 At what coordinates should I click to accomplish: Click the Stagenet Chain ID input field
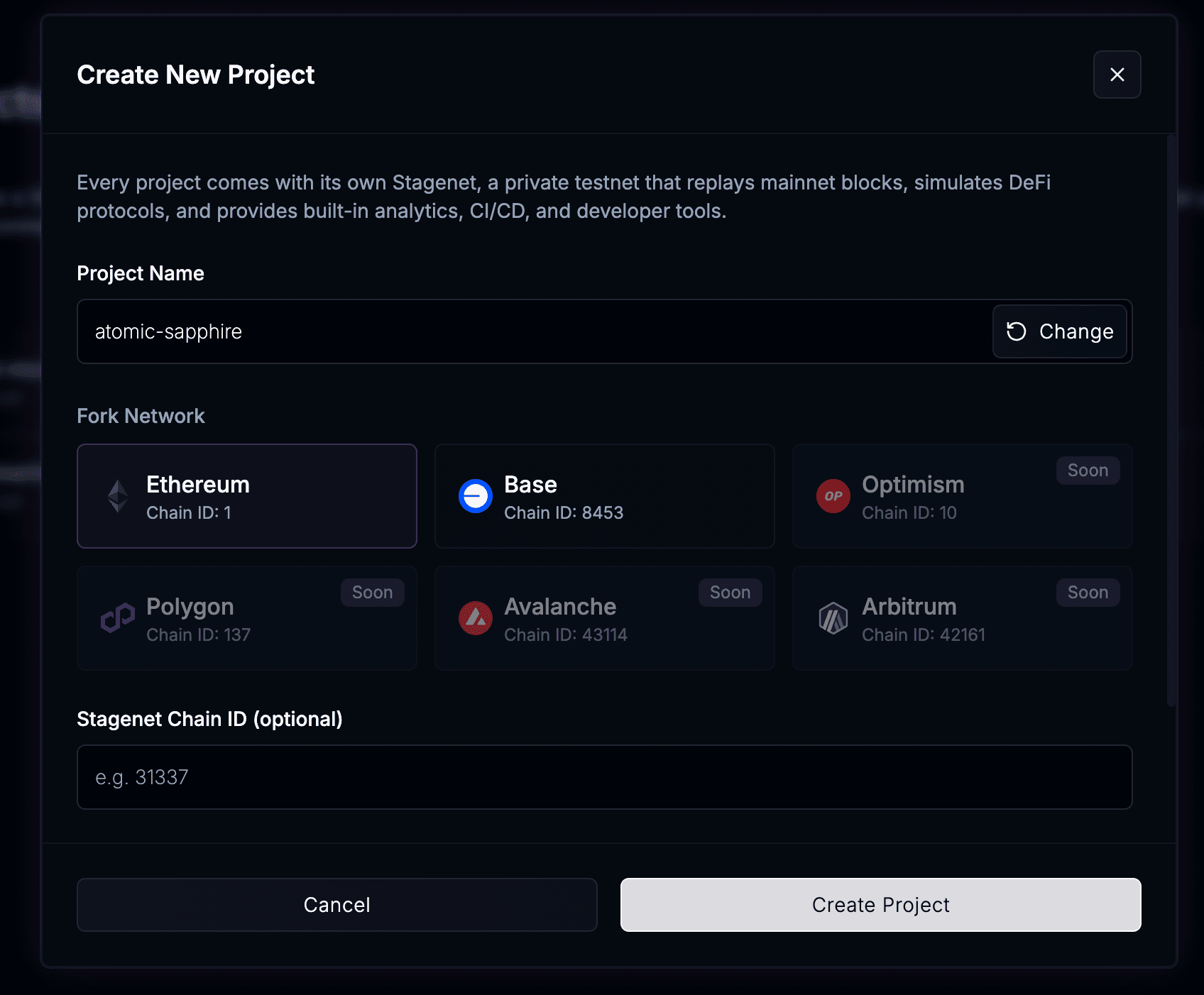click(x=604, y=777)
